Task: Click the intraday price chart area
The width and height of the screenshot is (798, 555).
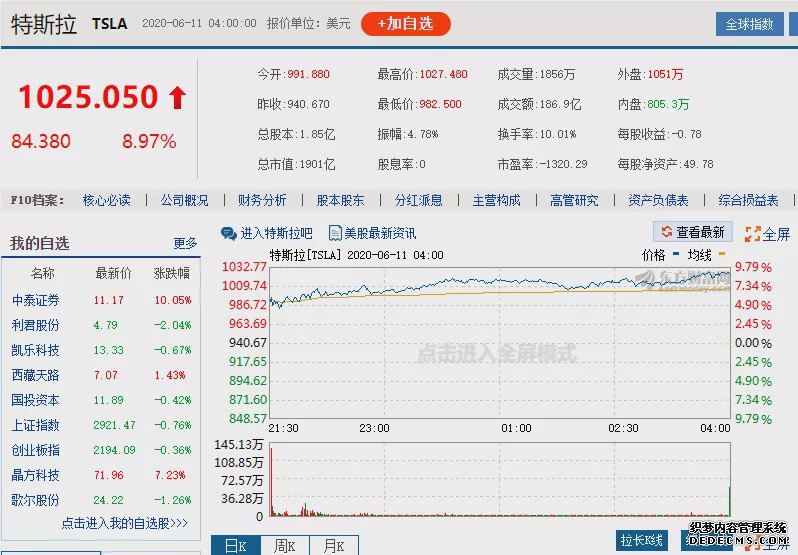Action: pos(500,343)
